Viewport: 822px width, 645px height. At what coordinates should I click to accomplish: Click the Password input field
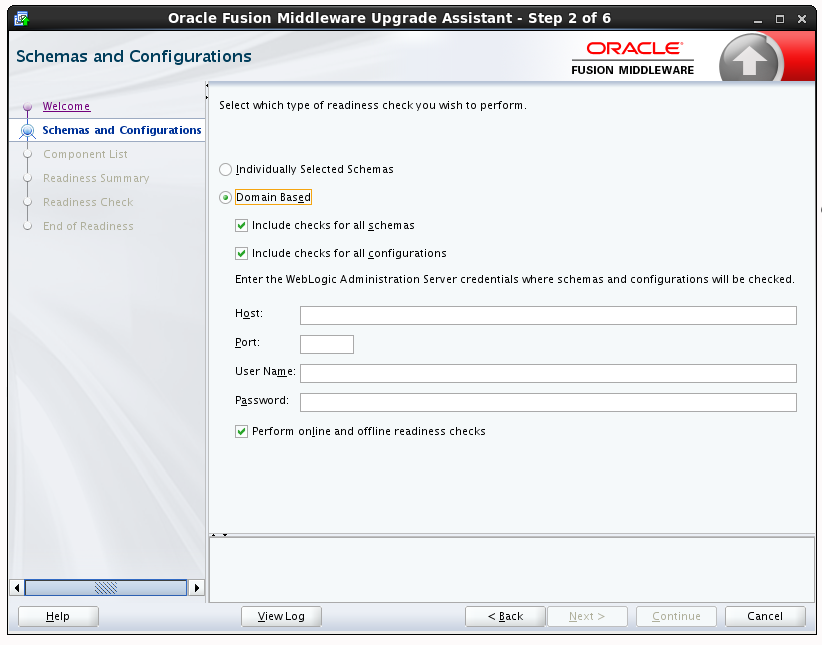(x=548, y=402)
